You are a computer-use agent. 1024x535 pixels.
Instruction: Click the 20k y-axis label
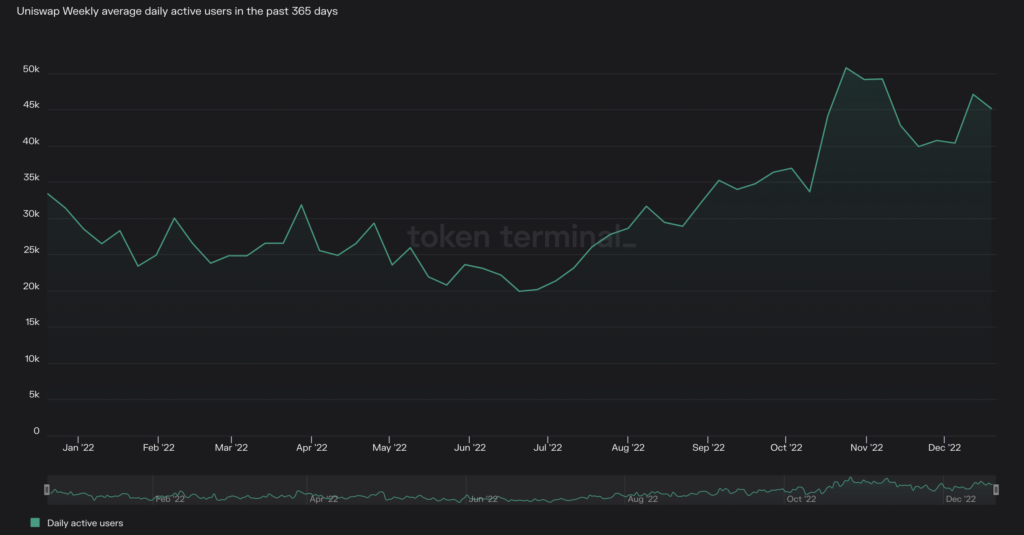[31, 287]
